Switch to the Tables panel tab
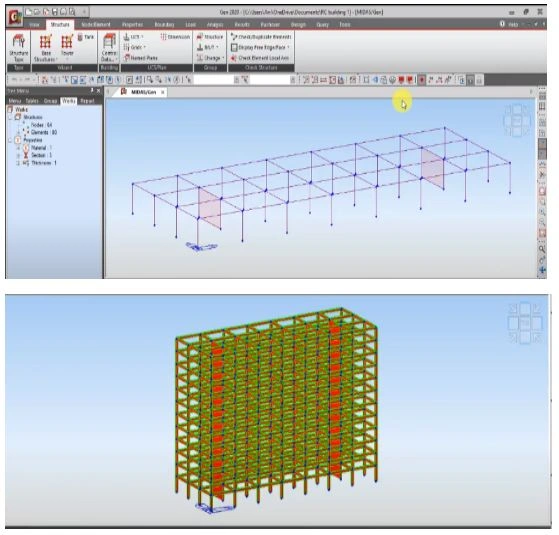Screen dimensions: 559x535 32,101
